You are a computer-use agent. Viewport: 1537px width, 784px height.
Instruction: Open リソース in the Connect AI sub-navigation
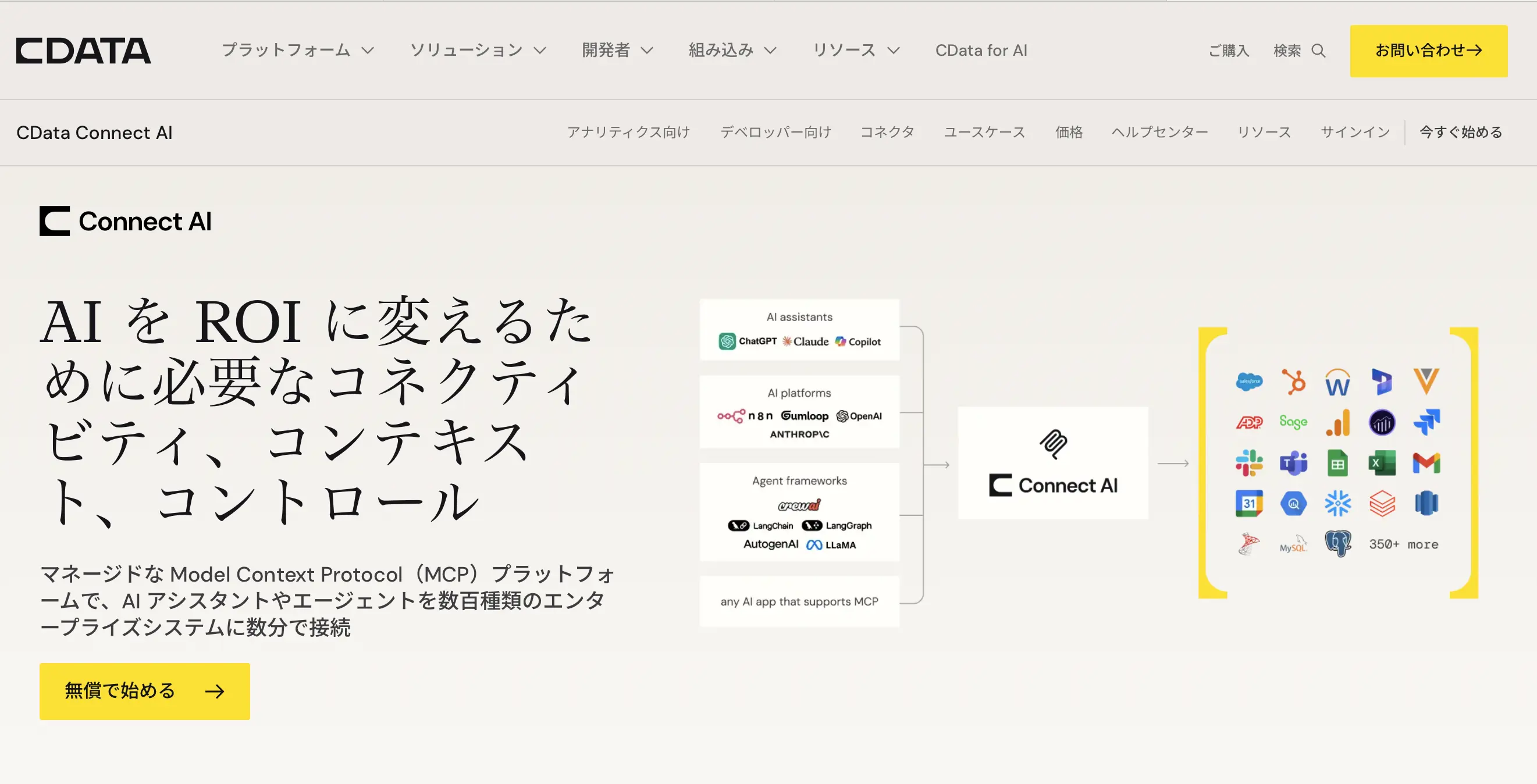coord(1264,133)
